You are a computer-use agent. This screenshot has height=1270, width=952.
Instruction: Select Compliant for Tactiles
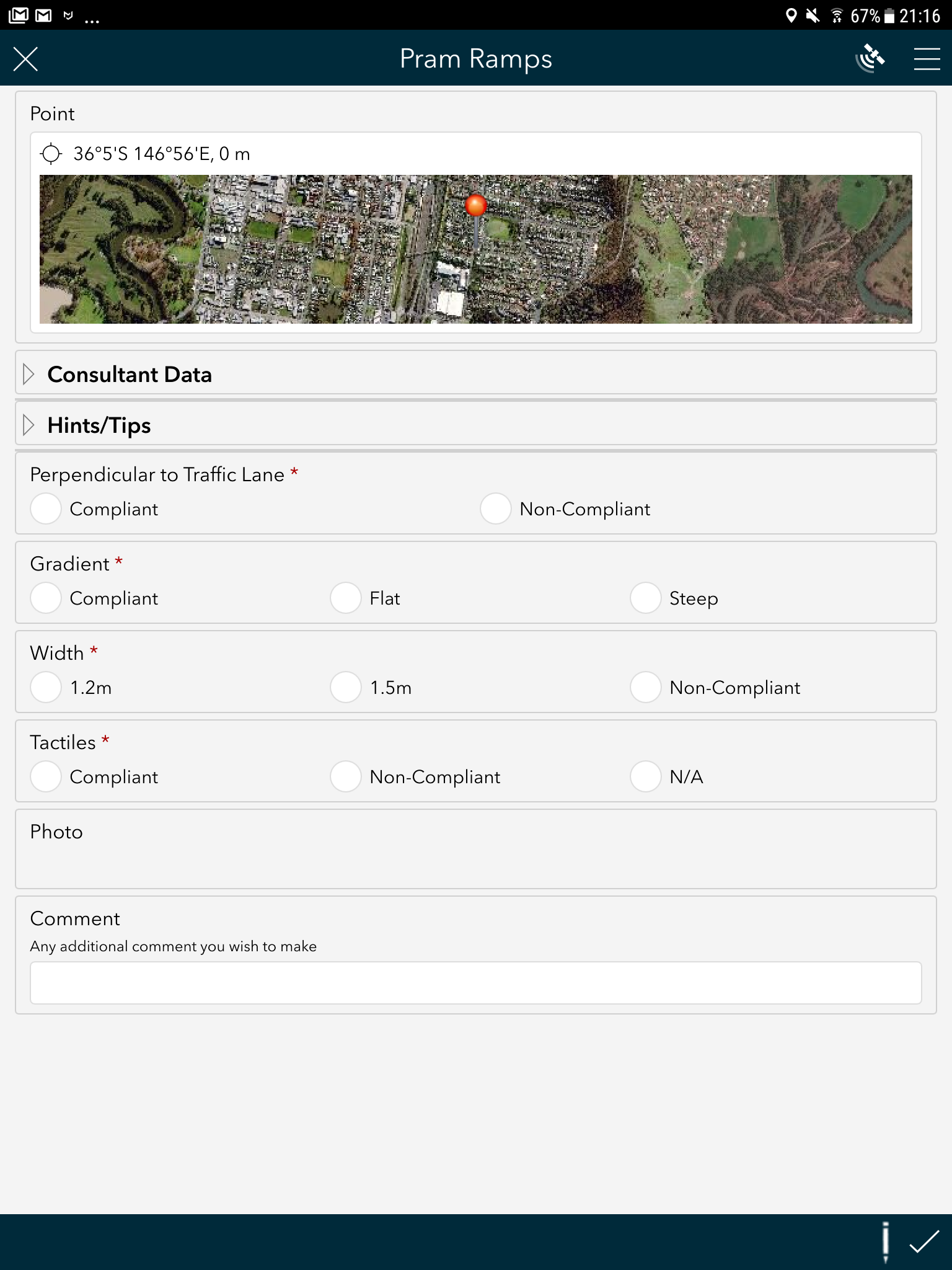[94, 777]
